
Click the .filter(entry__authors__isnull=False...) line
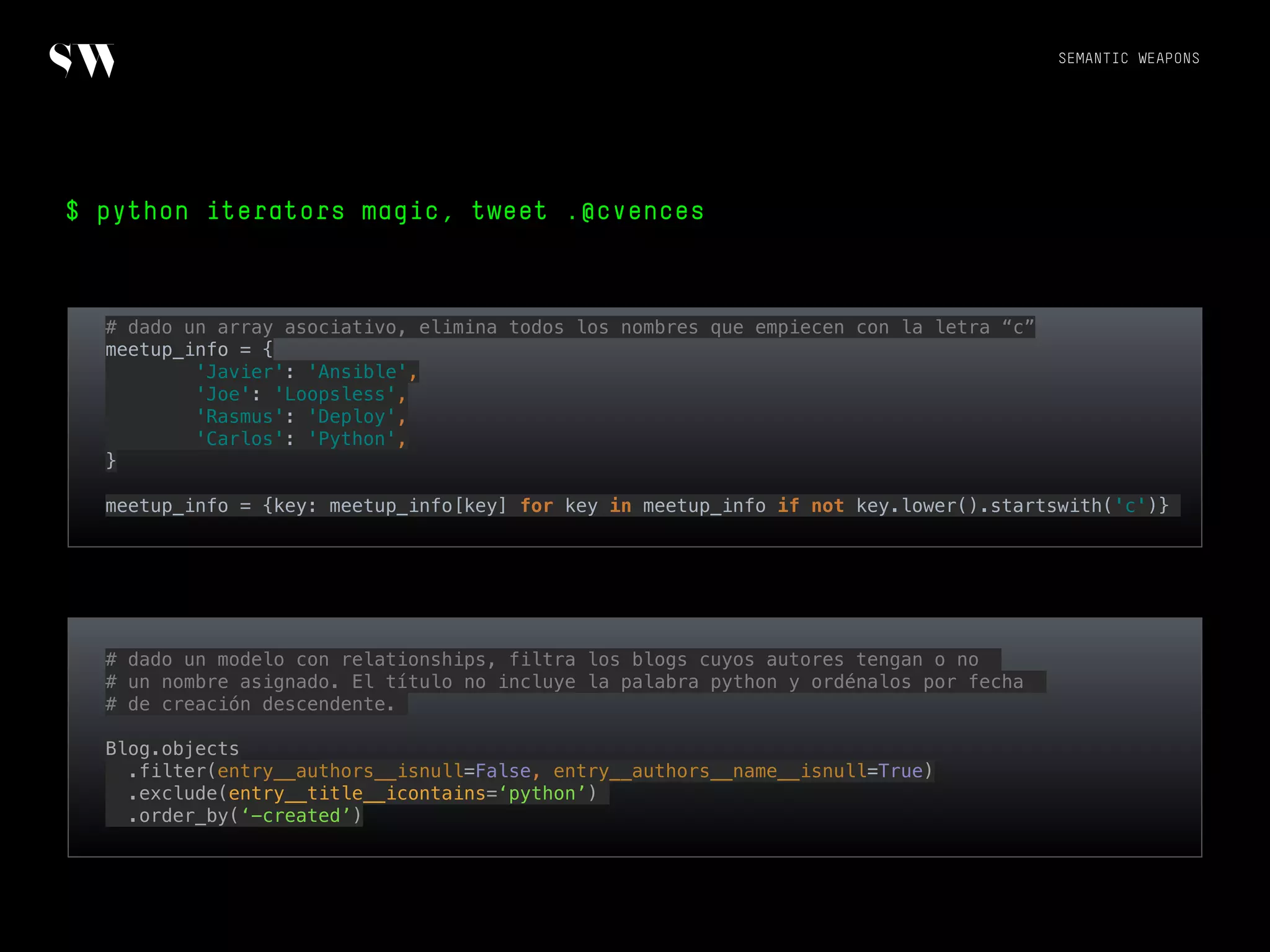click(530, 771)
